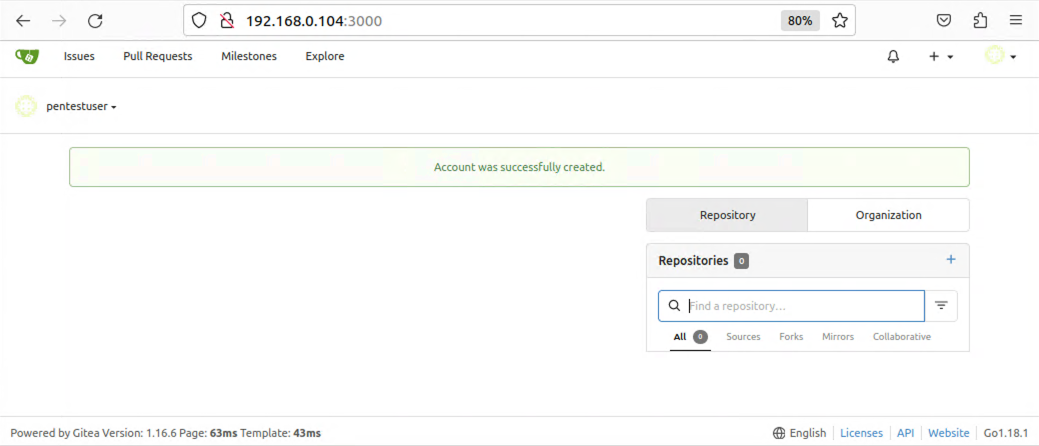Click the Licenses footer link

coord(861,433)
